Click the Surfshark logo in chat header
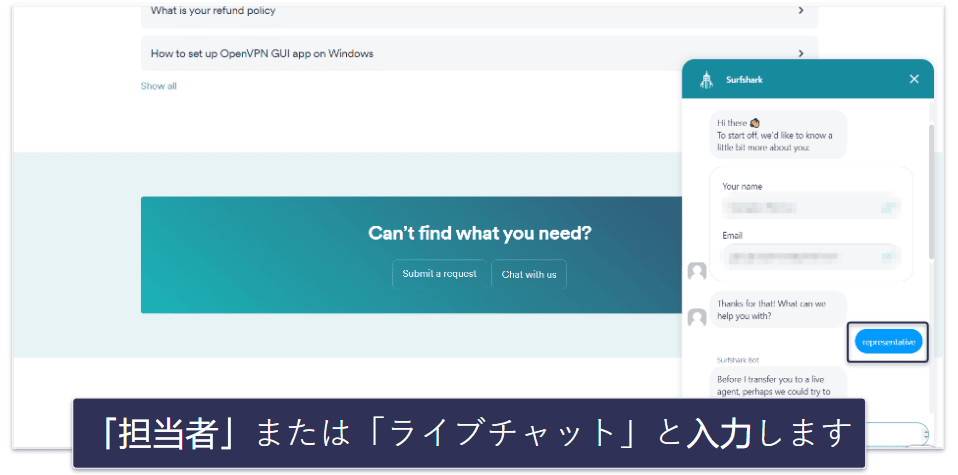This screenshot has height=475, width=958. tap(706, 79)
